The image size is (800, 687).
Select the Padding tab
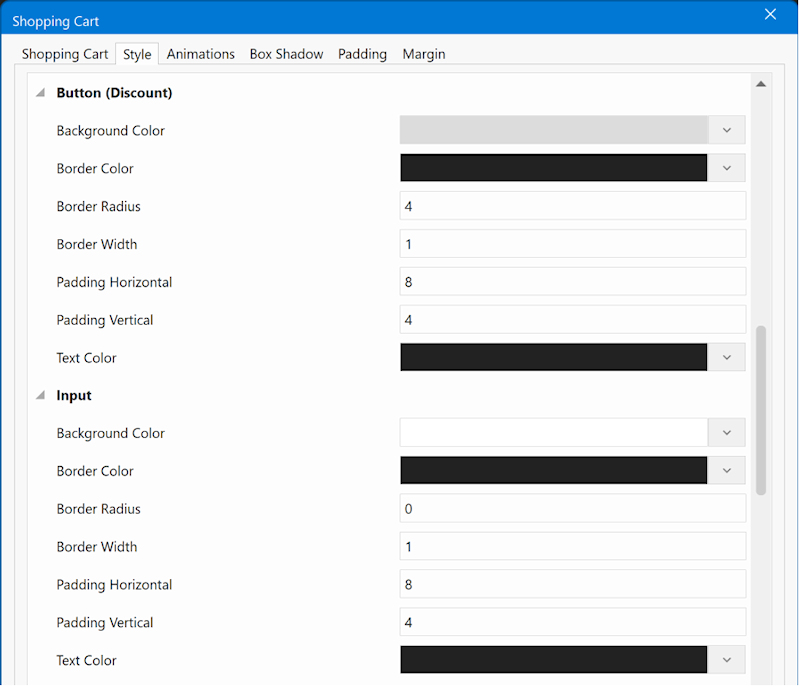click(362, 54)
